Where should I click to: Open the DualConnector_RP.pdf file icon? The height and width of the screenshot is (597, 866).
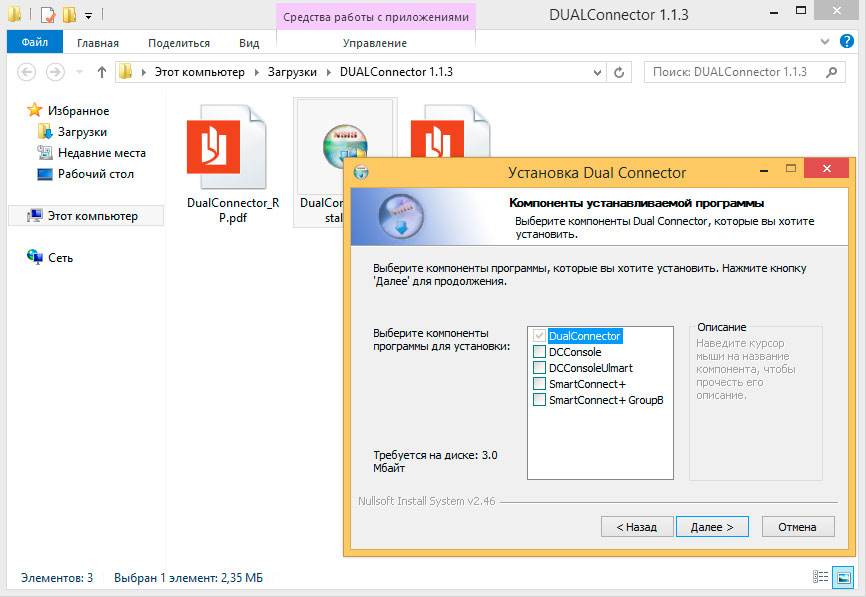pos(226,147)
